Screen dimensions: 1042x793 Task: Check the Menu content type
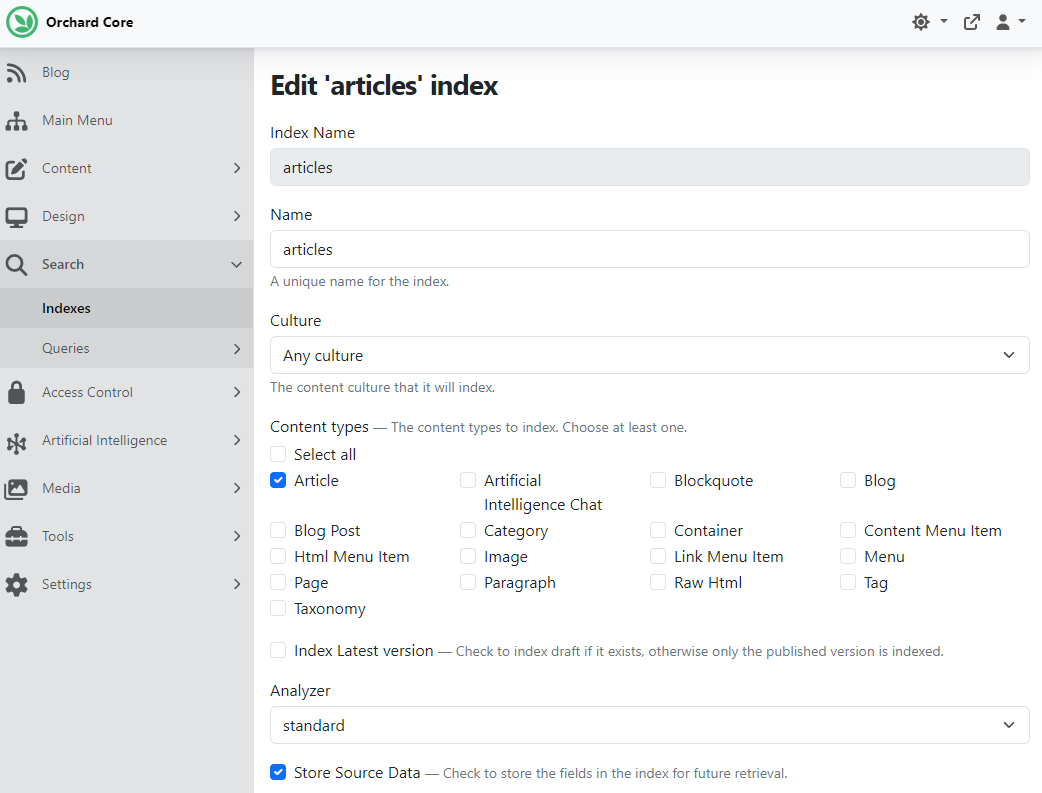848,556
